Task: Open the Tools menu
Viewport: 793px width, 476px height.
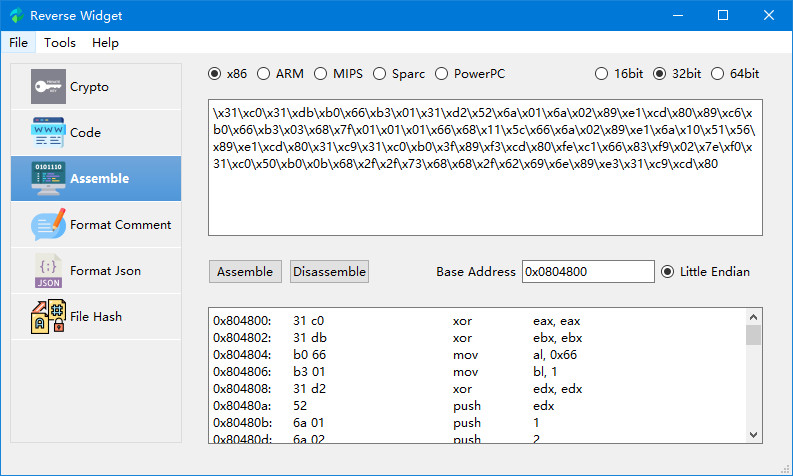Action: 60,42
